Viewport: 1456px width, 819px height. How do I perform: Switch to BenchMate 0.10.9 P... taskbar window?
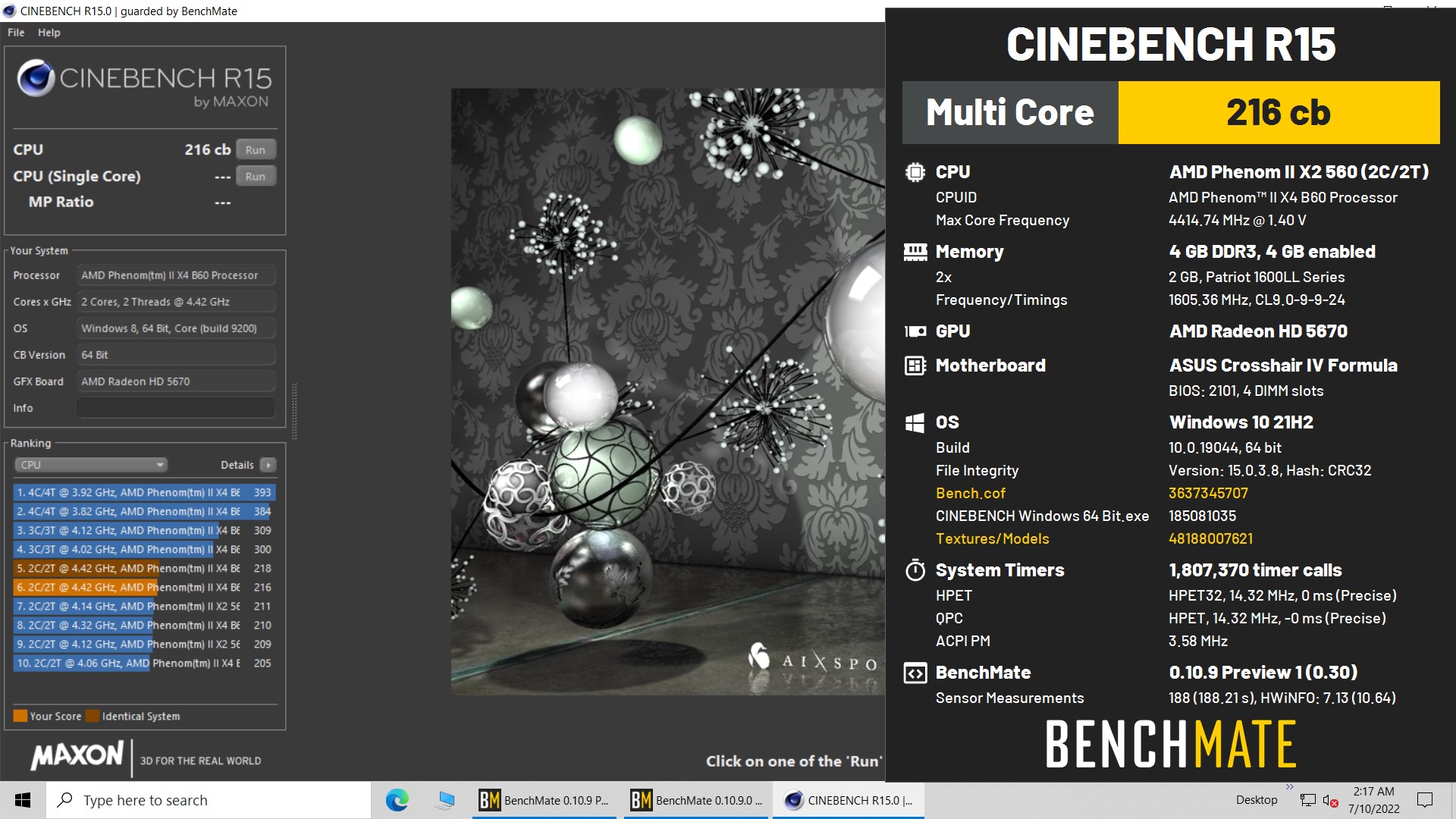click(x=545, y=800)
